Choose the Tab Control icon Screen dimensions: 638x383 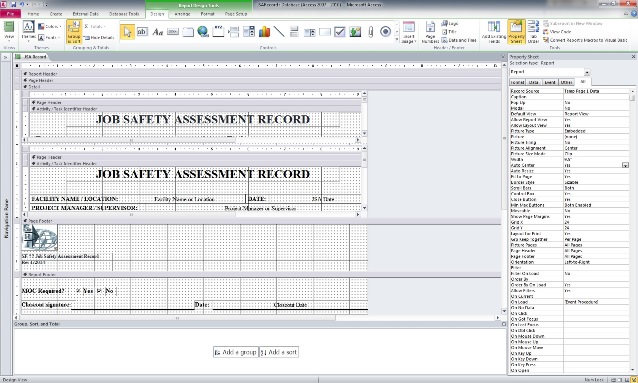(188, 31)
